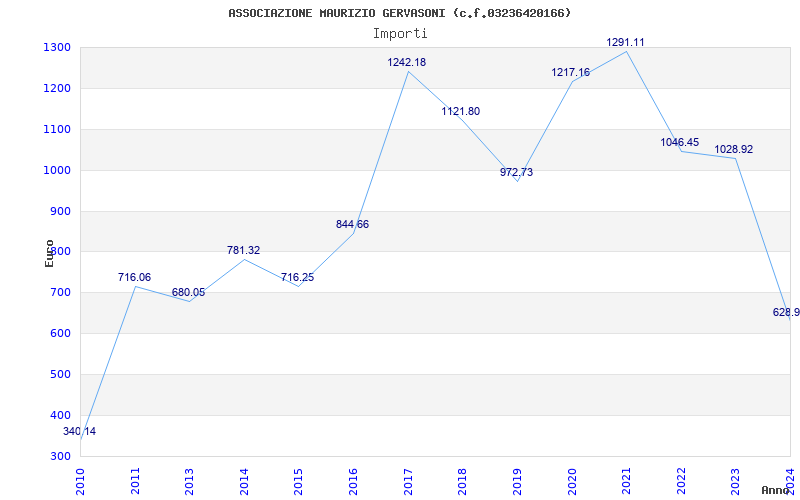Select the 340.14 data label

click(x=80, y=432)
